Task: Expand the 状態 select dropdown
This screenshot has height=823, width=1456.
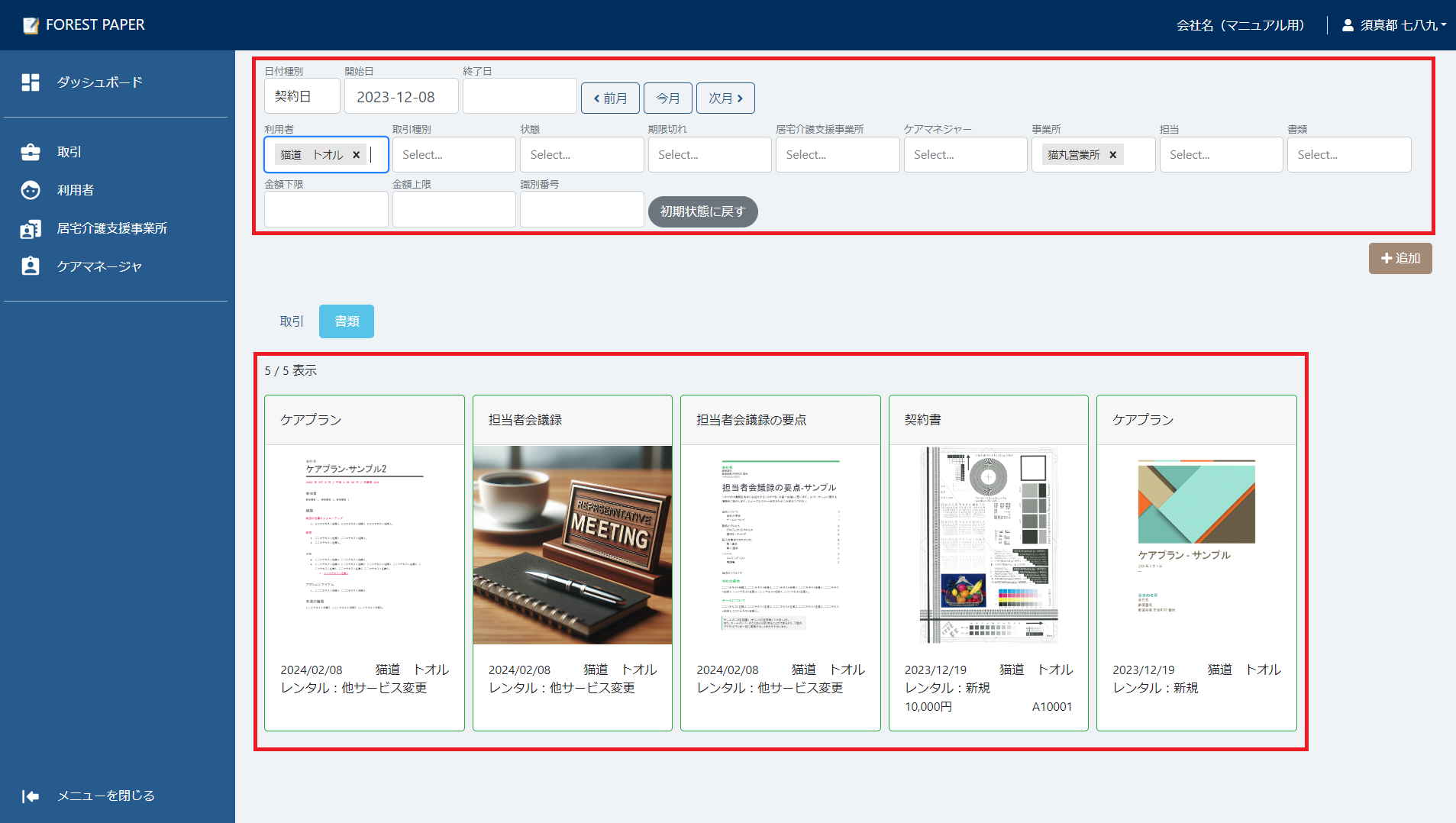Action: [581, 155]
